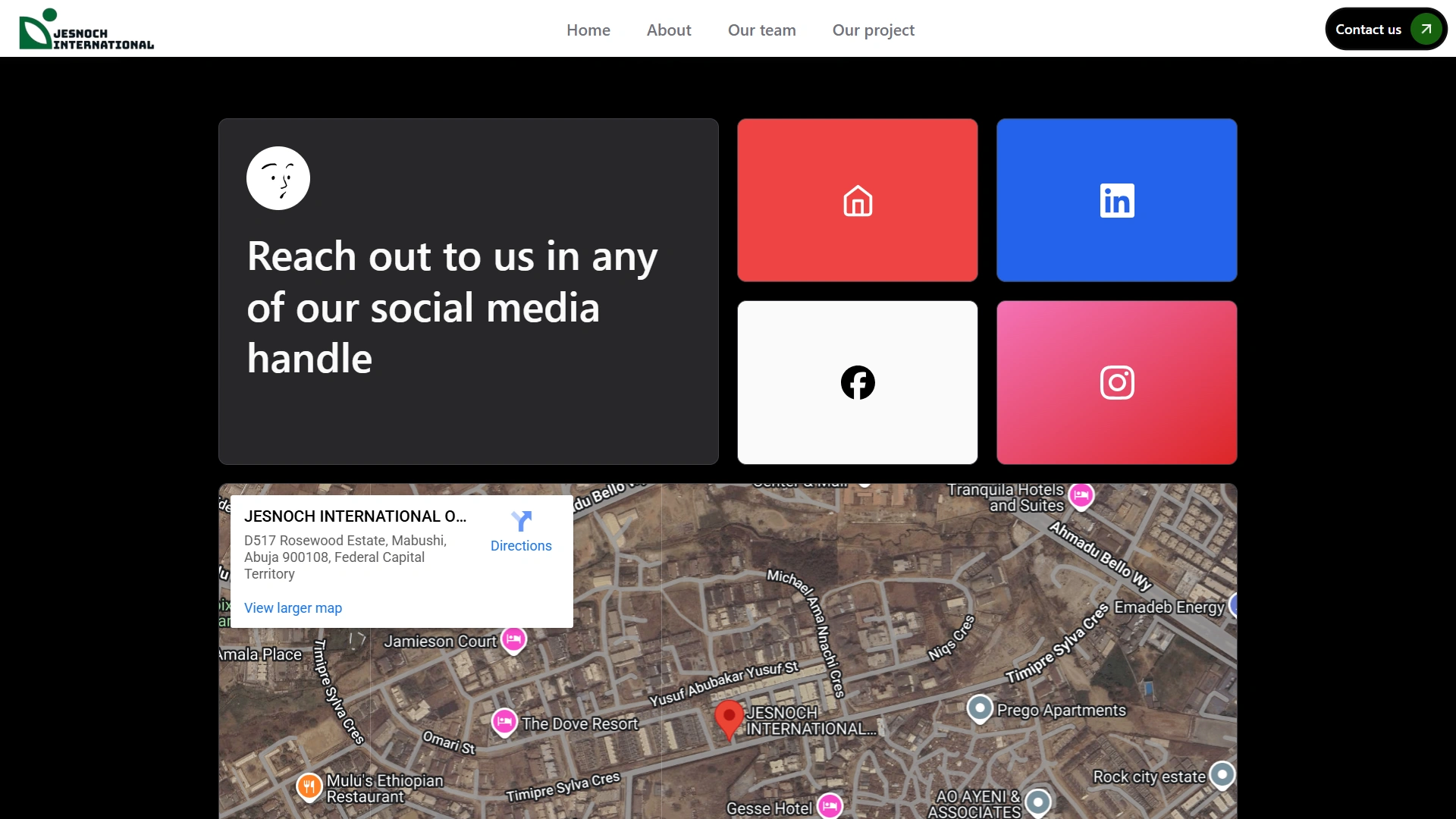This screenshot has height=819, width=1456.
Task: Click the Directions arrow icon on map
Action: (x=521, y=521)
